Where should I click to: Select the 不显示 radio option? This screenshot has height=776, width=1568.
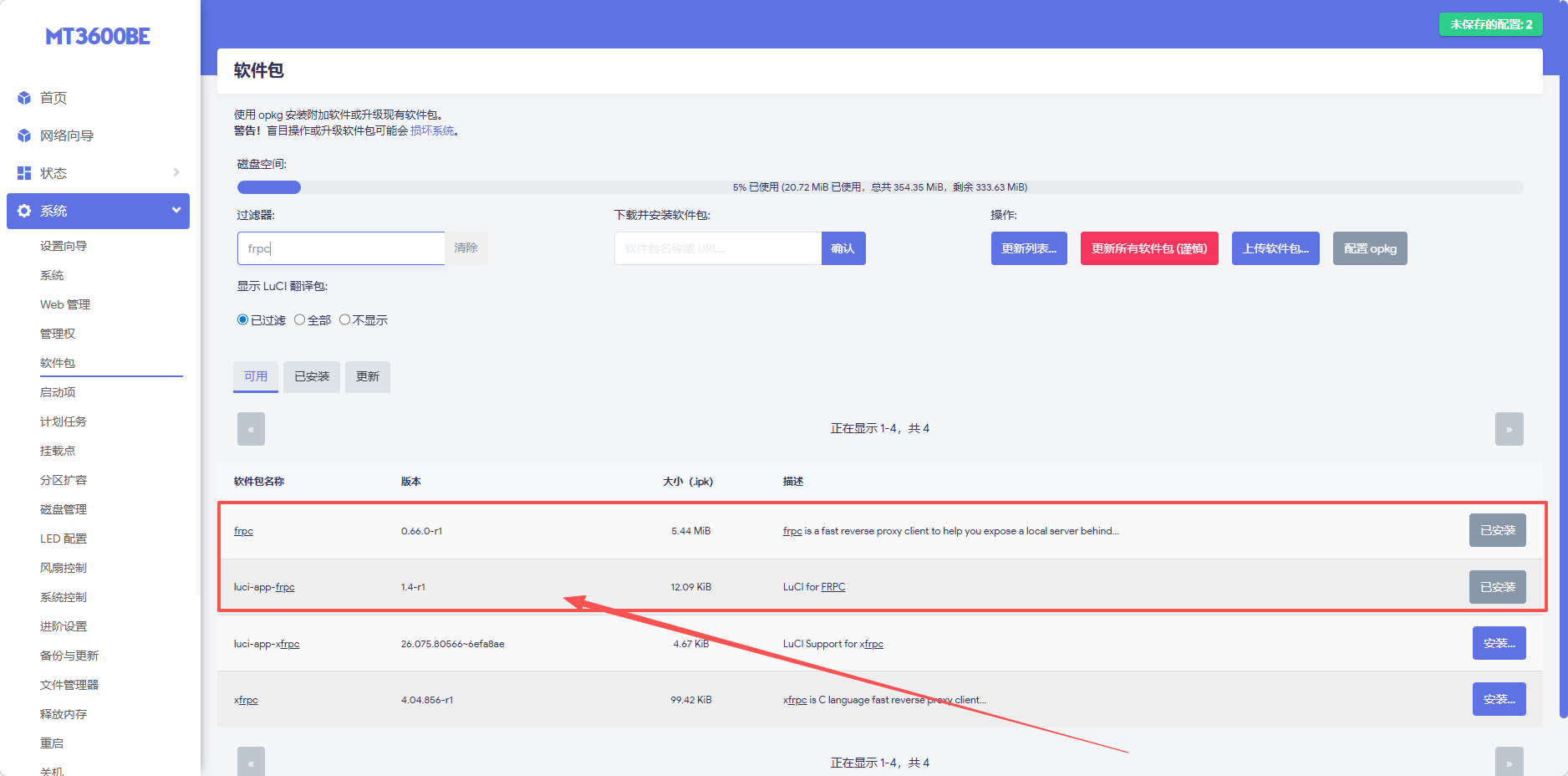[x=344, y=319]
